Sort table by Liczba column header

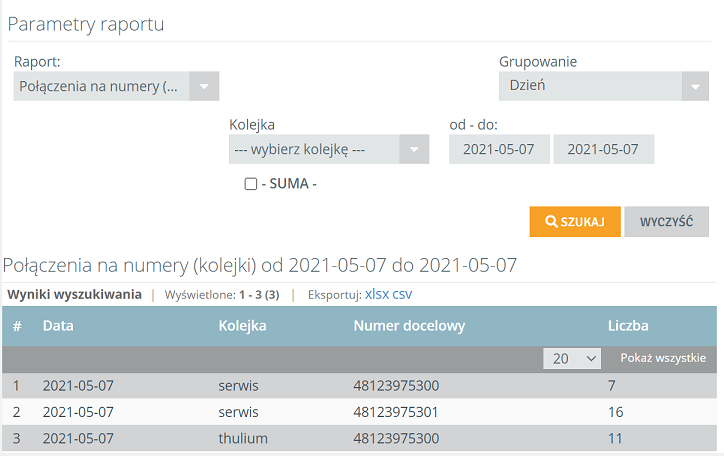tap(628, 326)
